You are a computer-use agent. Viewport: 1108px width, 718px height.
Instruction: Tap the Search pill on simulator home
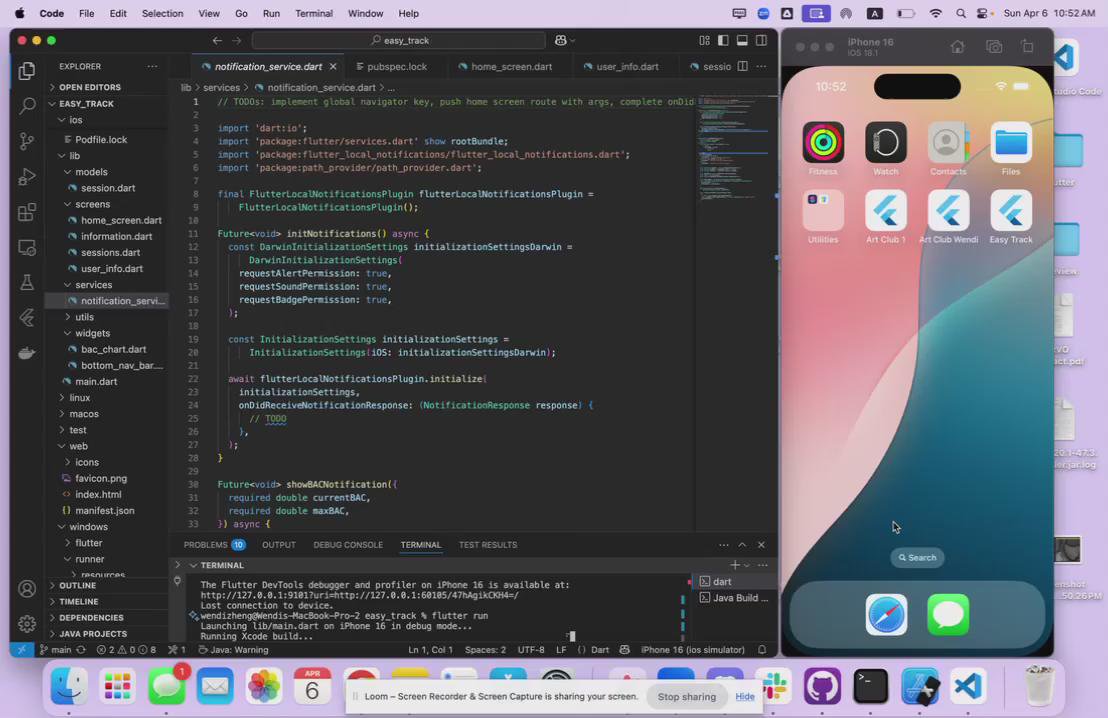pyautogui.click(x=917, y=558)
